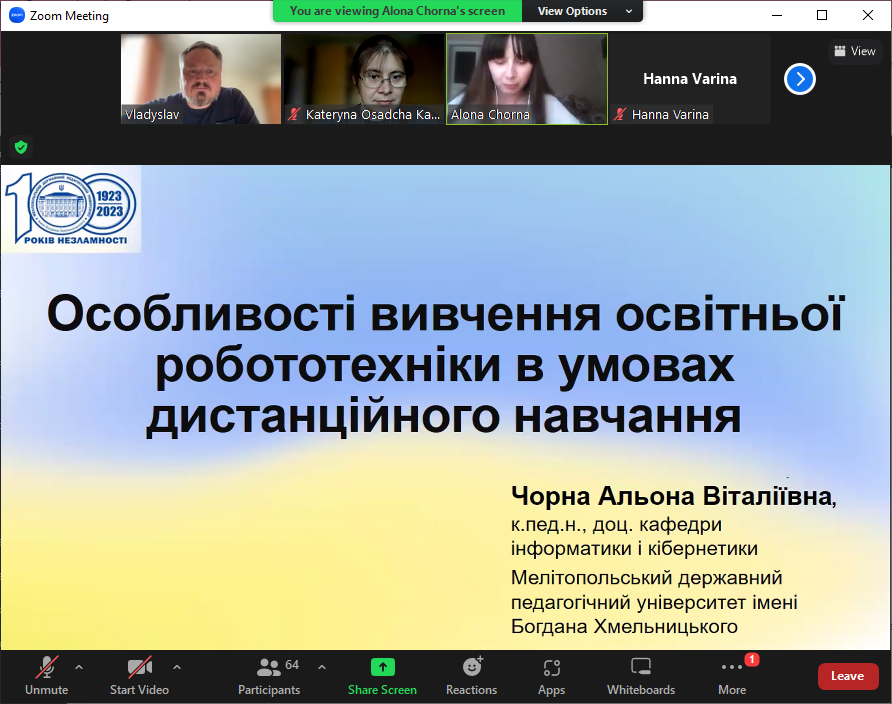The image size is (892, 704).
Task: Show next participants with blue arrow
Action: click(x=800, y=79)
